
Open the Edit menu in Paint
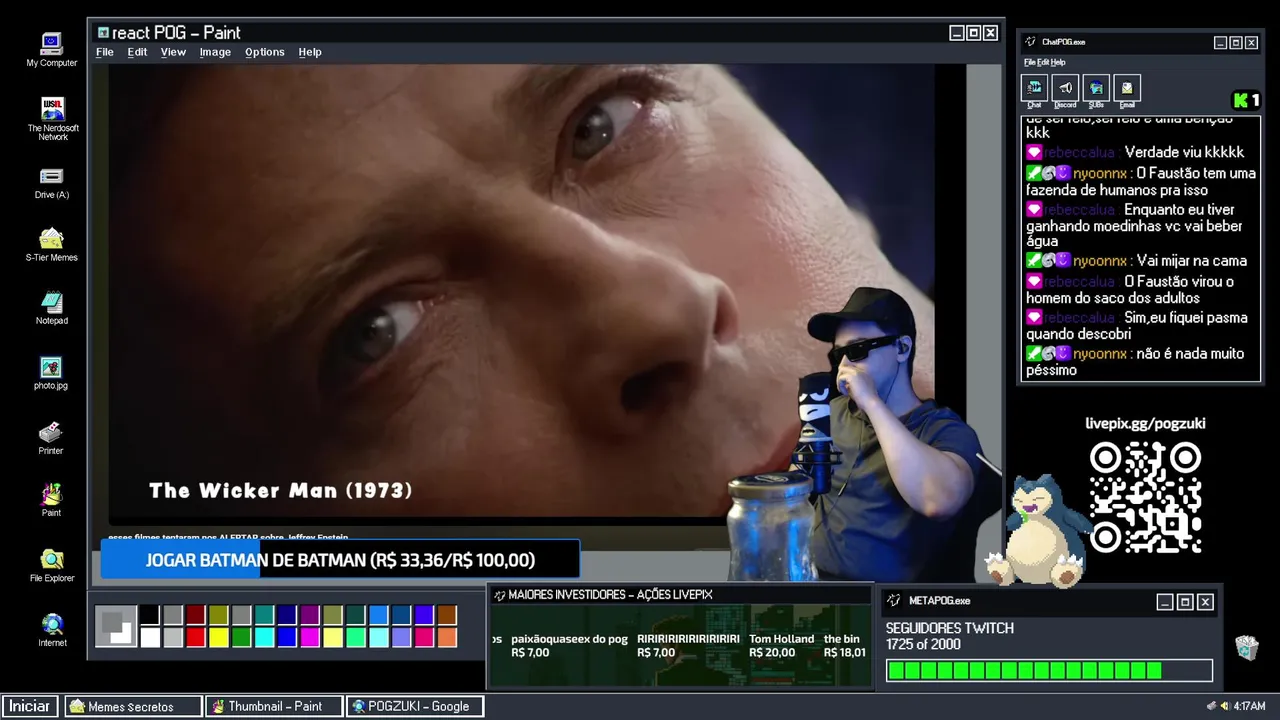[x=137, y=52]
